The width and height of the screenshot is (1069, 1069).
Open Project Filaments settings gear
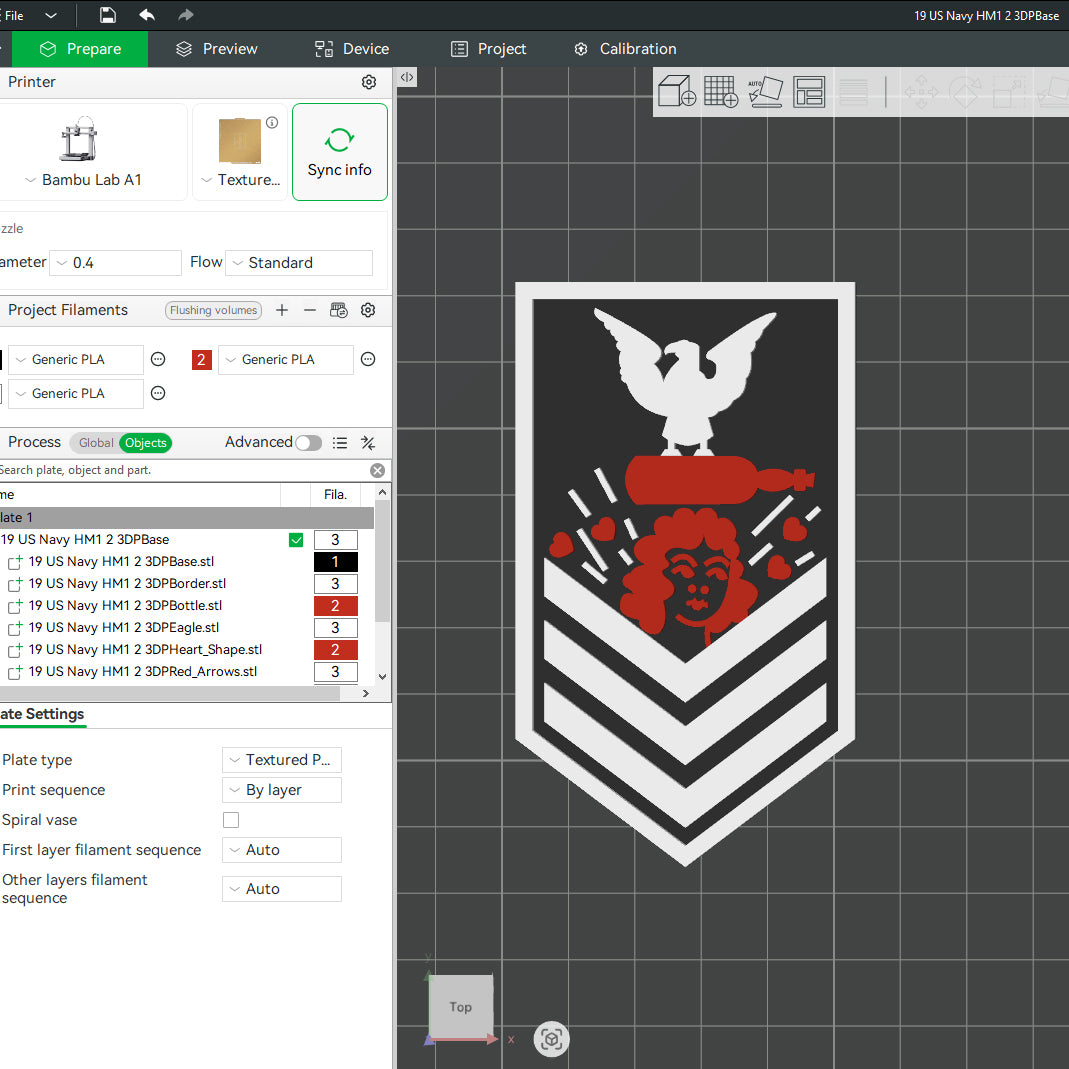click(368, 310)
